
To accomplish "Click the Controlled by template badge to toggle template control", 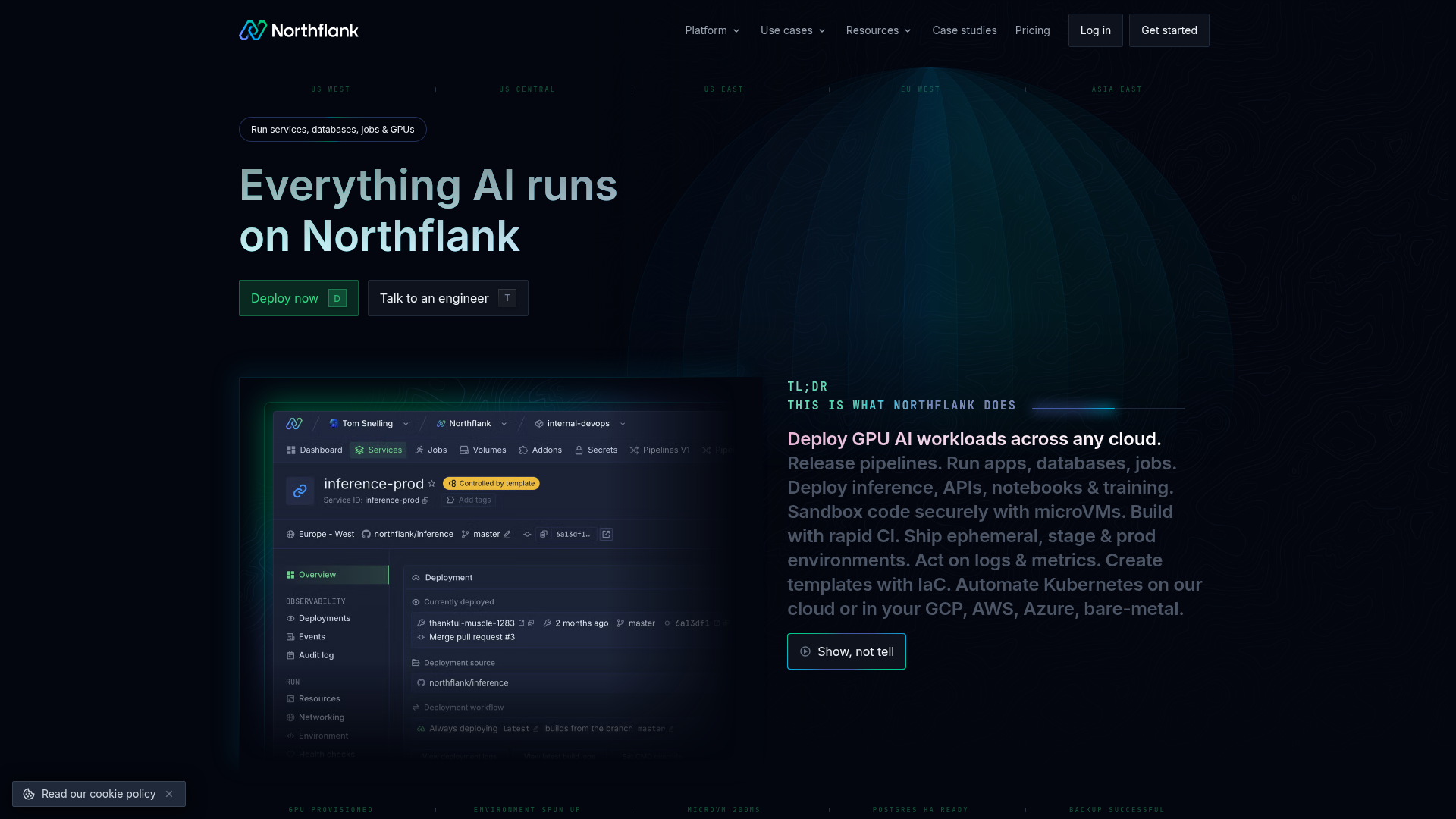I will (x=490, y=483).
